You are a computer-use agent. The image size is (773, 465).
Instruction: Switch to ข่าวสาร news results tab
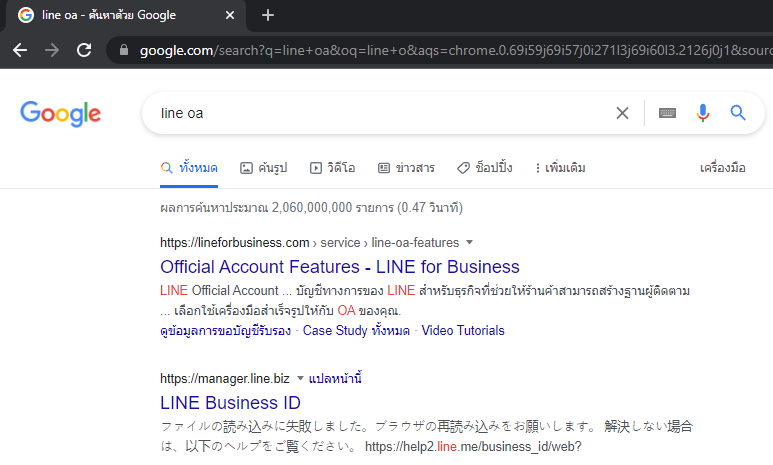(x=406, y=168)
